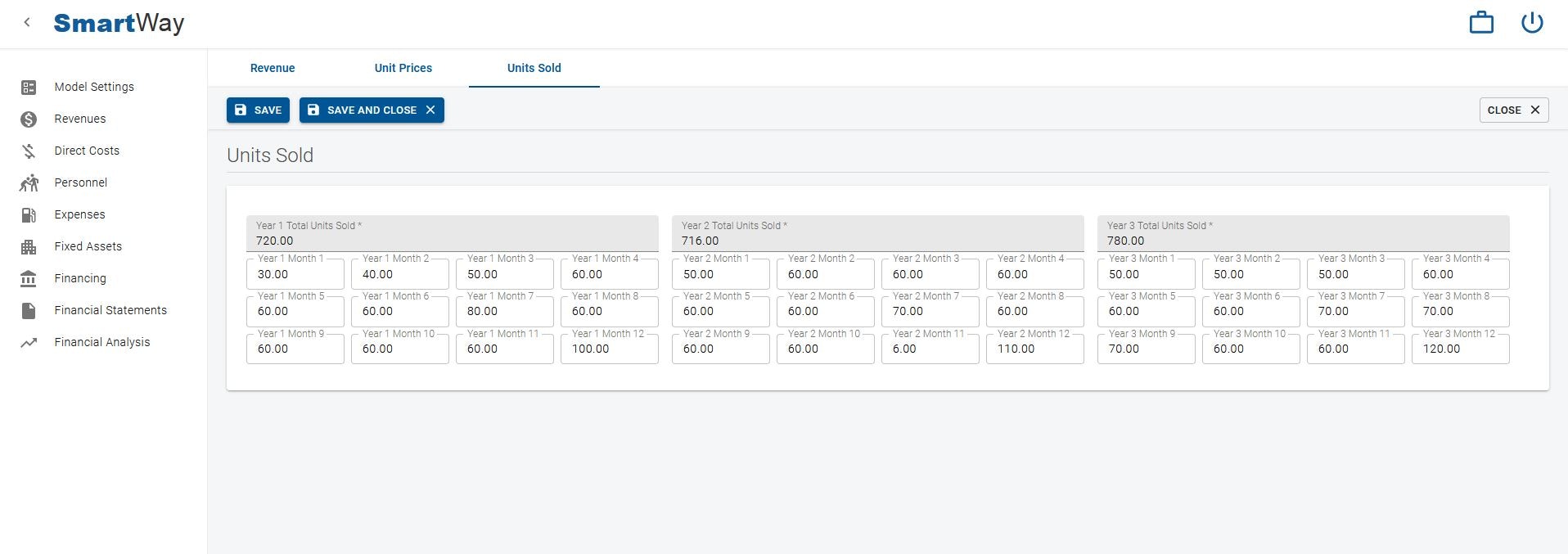Select the Units Sold tab
The width and height of the screenshot is (1568, 554).
click(x=534, y=68)
